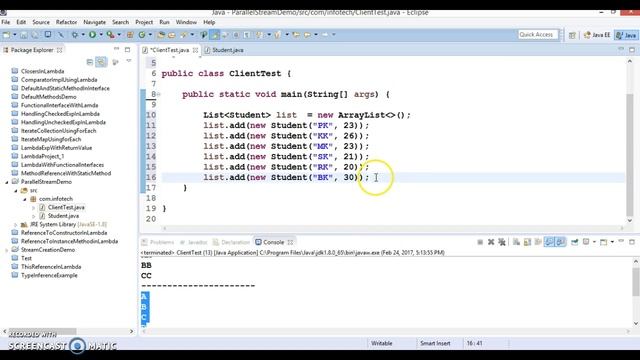Expand the JRE System Library node
The image size is (640, 360).
16,224
